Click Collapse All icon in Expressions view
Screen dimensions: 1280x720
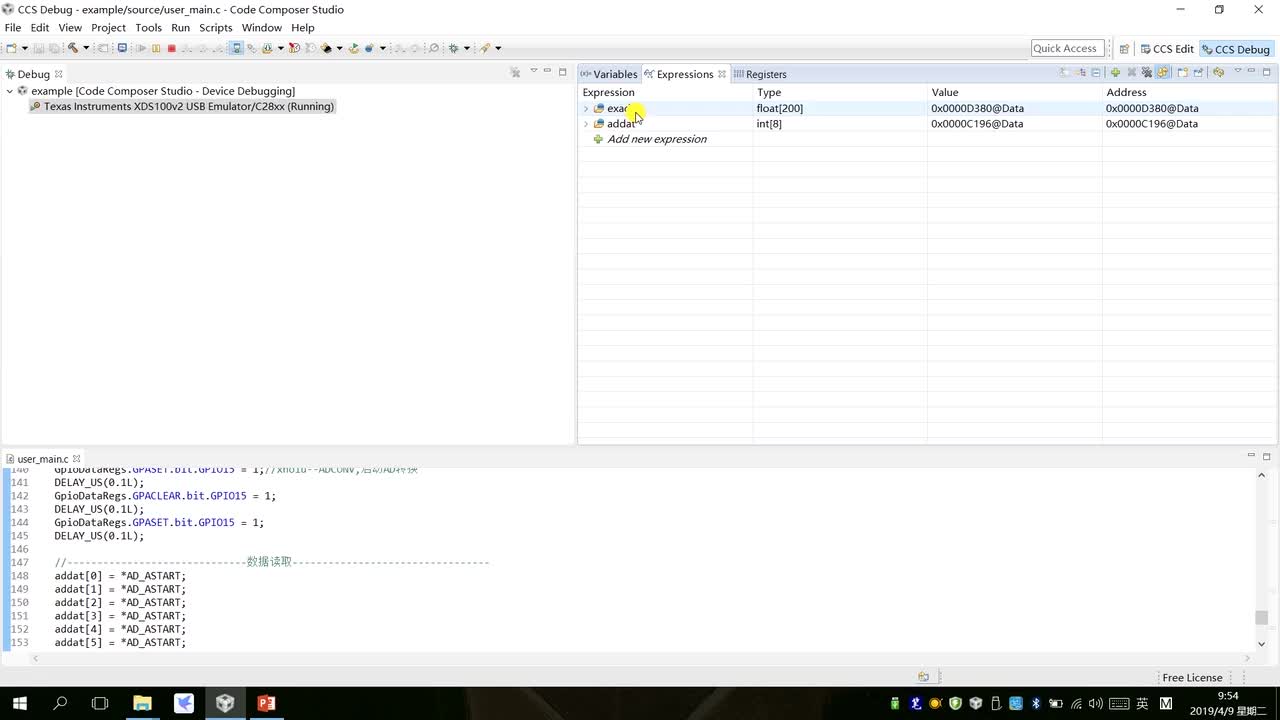(x=1096, y=72)
